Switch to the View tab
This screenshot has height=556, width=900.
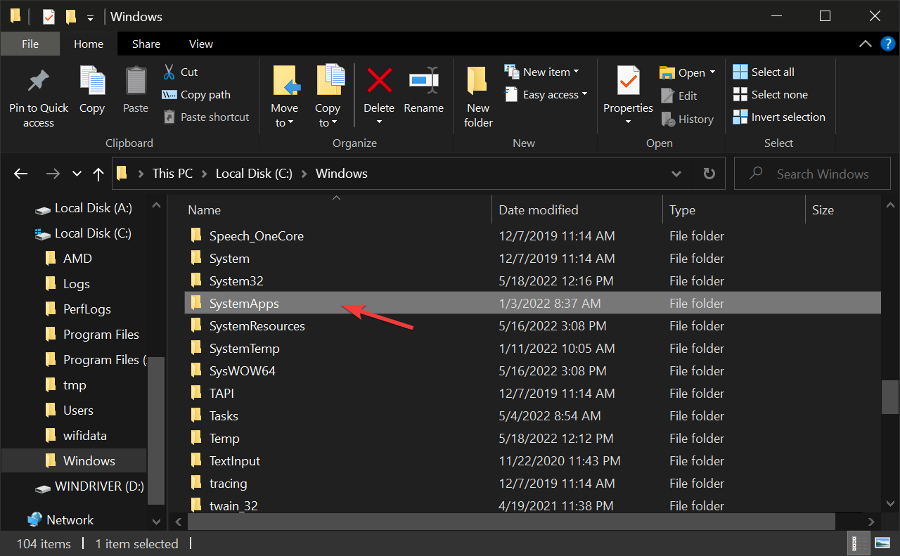click(x=201, y=44)
